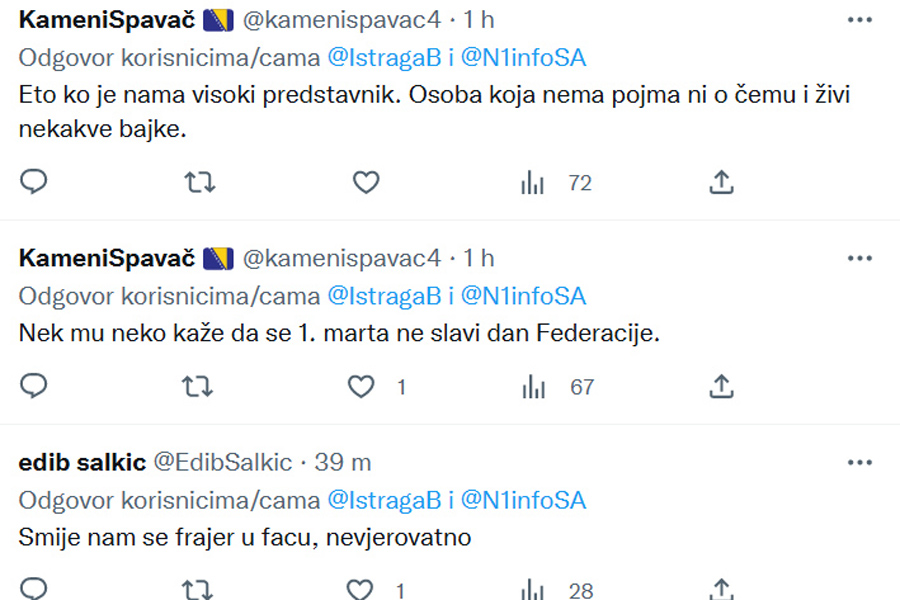Open more options on edib salkic tweet

(x=859, y=462)
